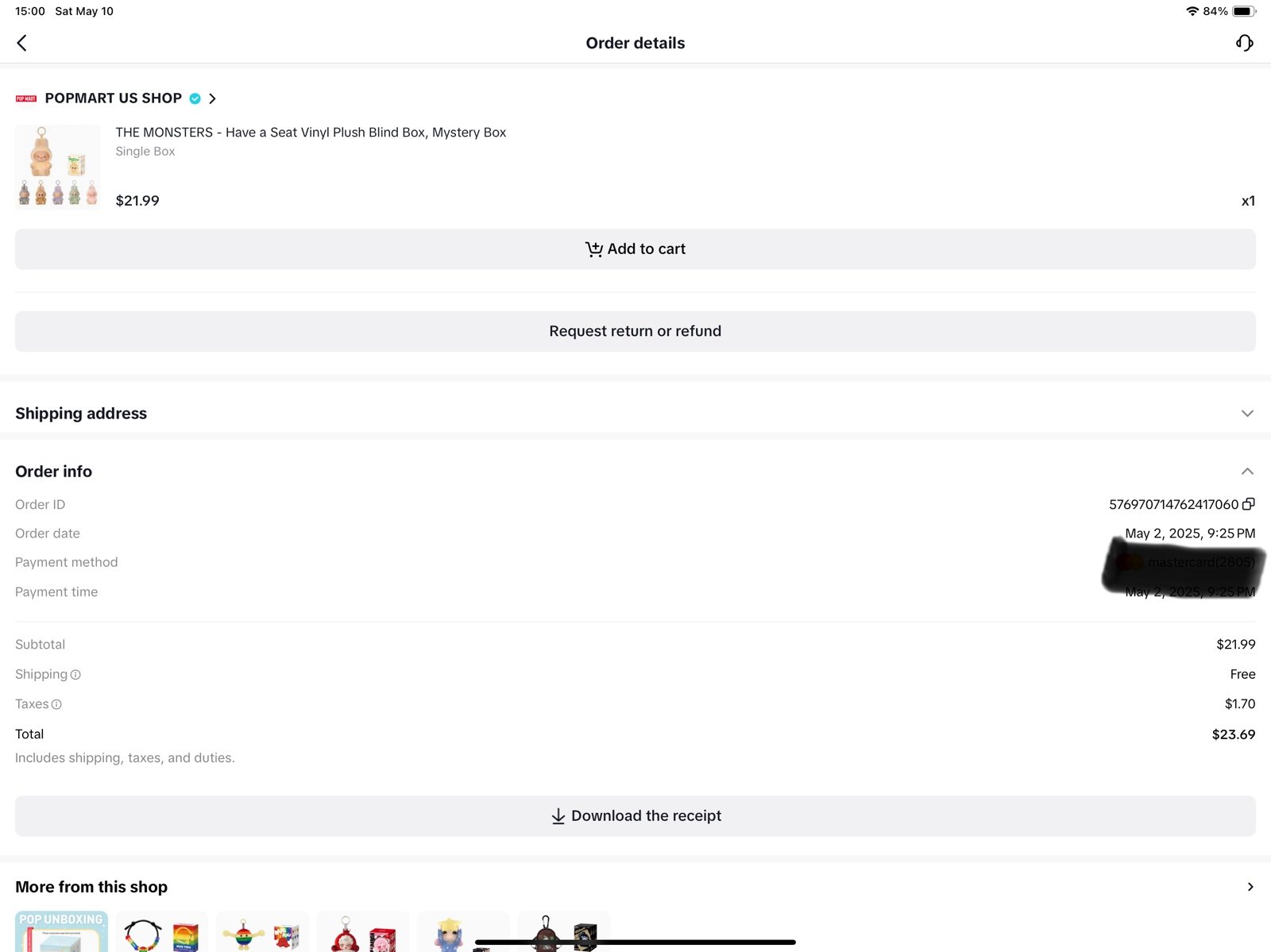
Task: Open POP MART shop logo
Action: (26, 98)
